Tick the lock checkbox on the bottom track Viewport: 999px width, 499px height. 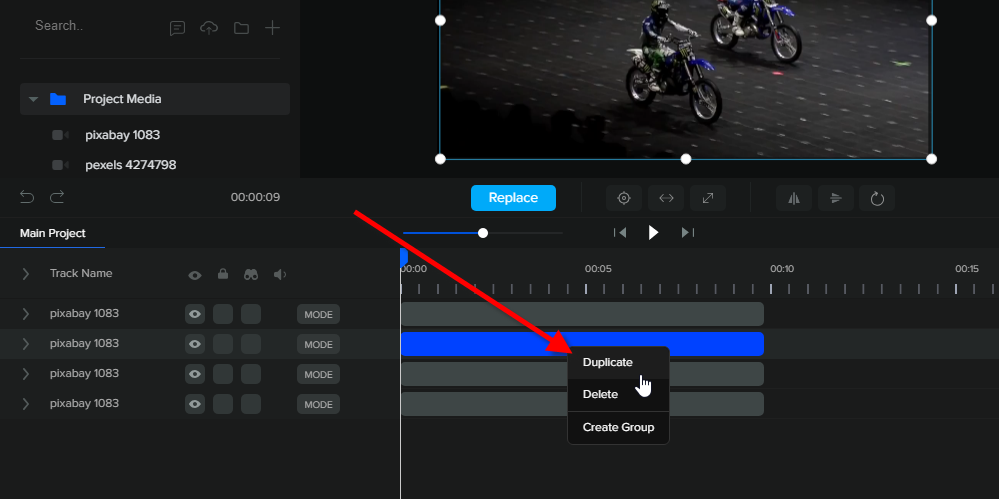pos(223,404)
